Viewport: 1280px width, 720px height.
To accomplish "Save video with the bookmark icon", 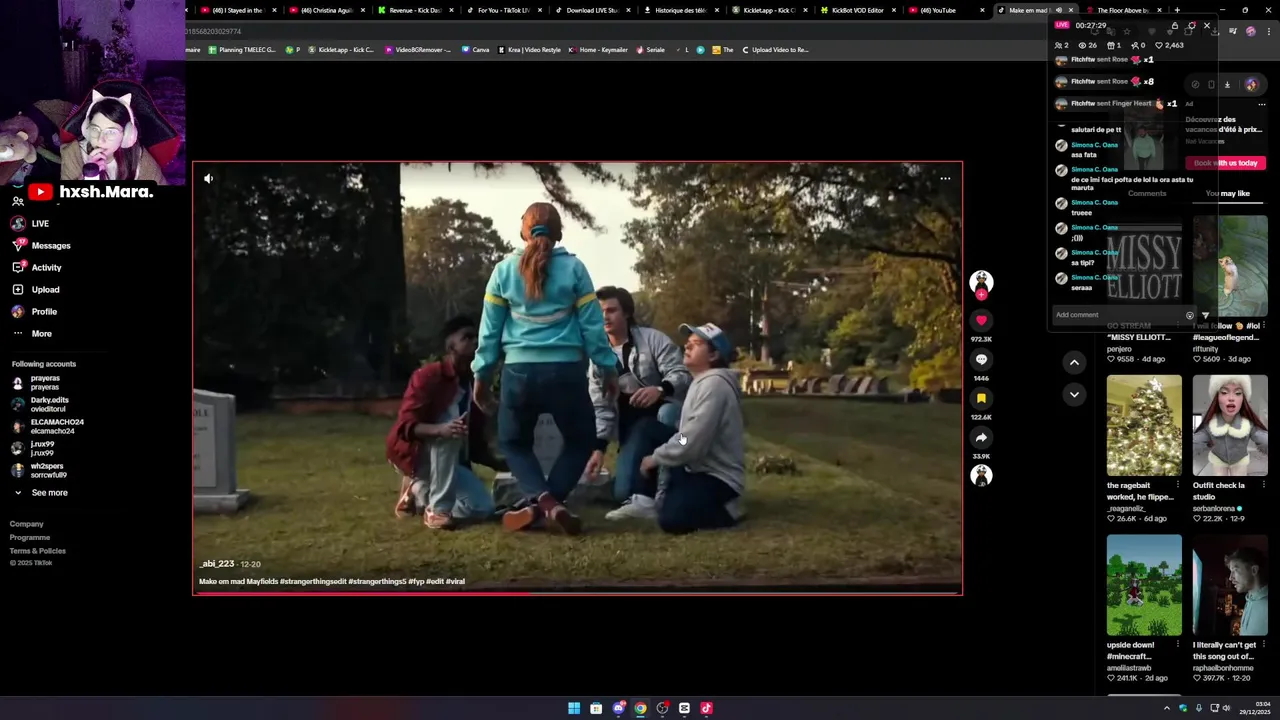I will (981, 398).
